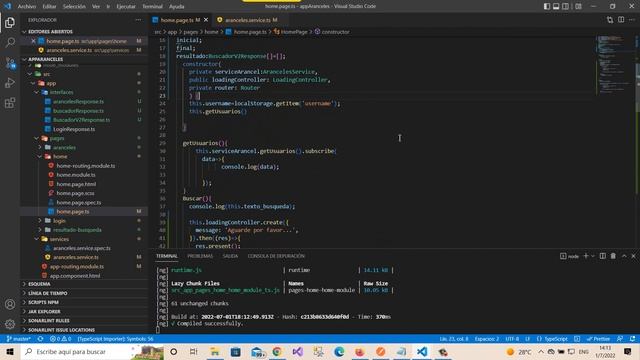Screen dimensions: 640x360
Task: Open home.module.ts file
Action: (76, 175)
